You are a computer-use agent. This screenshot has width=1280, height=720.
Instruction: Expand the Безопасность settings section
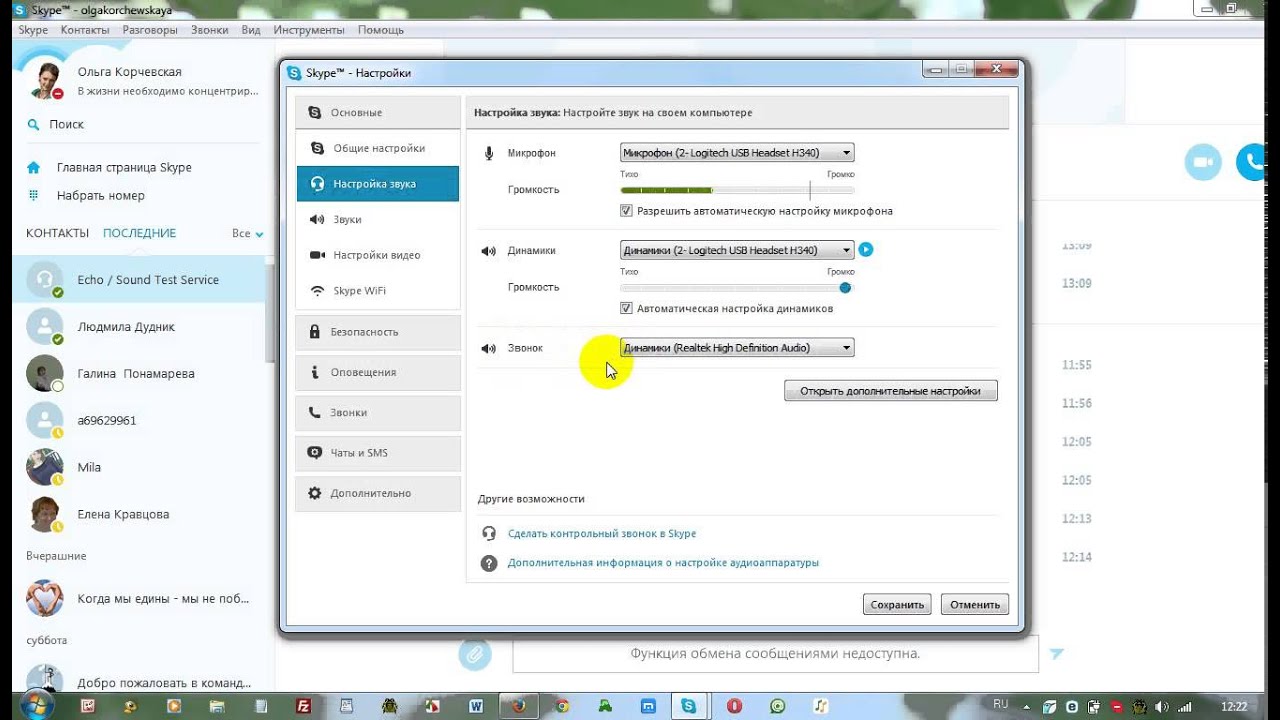(378, 332)
